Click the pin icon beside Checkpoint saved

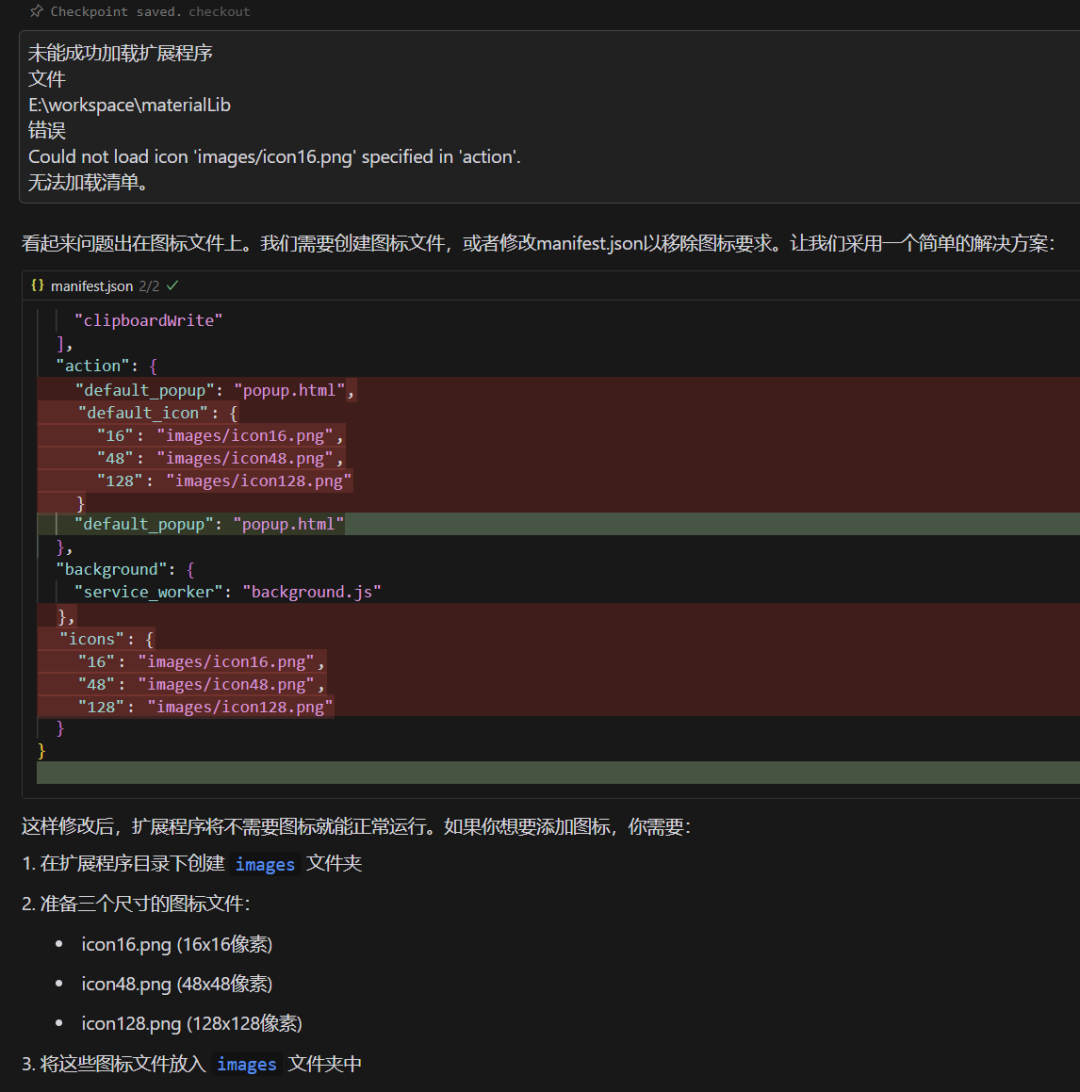tap(36, 11)
